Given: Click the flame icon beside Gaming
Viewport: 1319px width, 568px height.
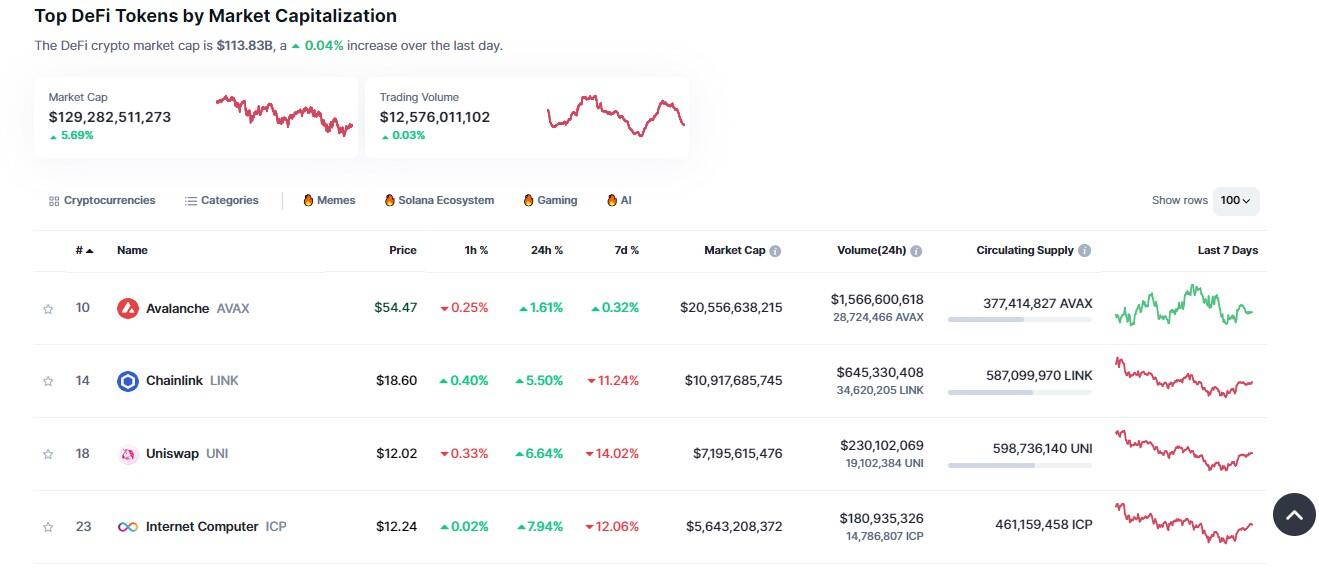Looking at the screenshot, I should (528, 200).
